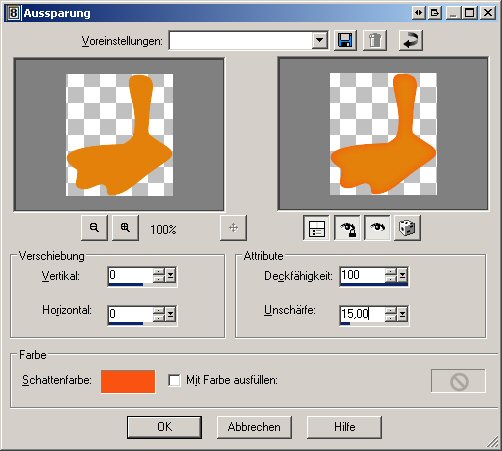This screenshot has height=451, width=502.
Task: Confirm with the OK button
Action: [164, 427]
